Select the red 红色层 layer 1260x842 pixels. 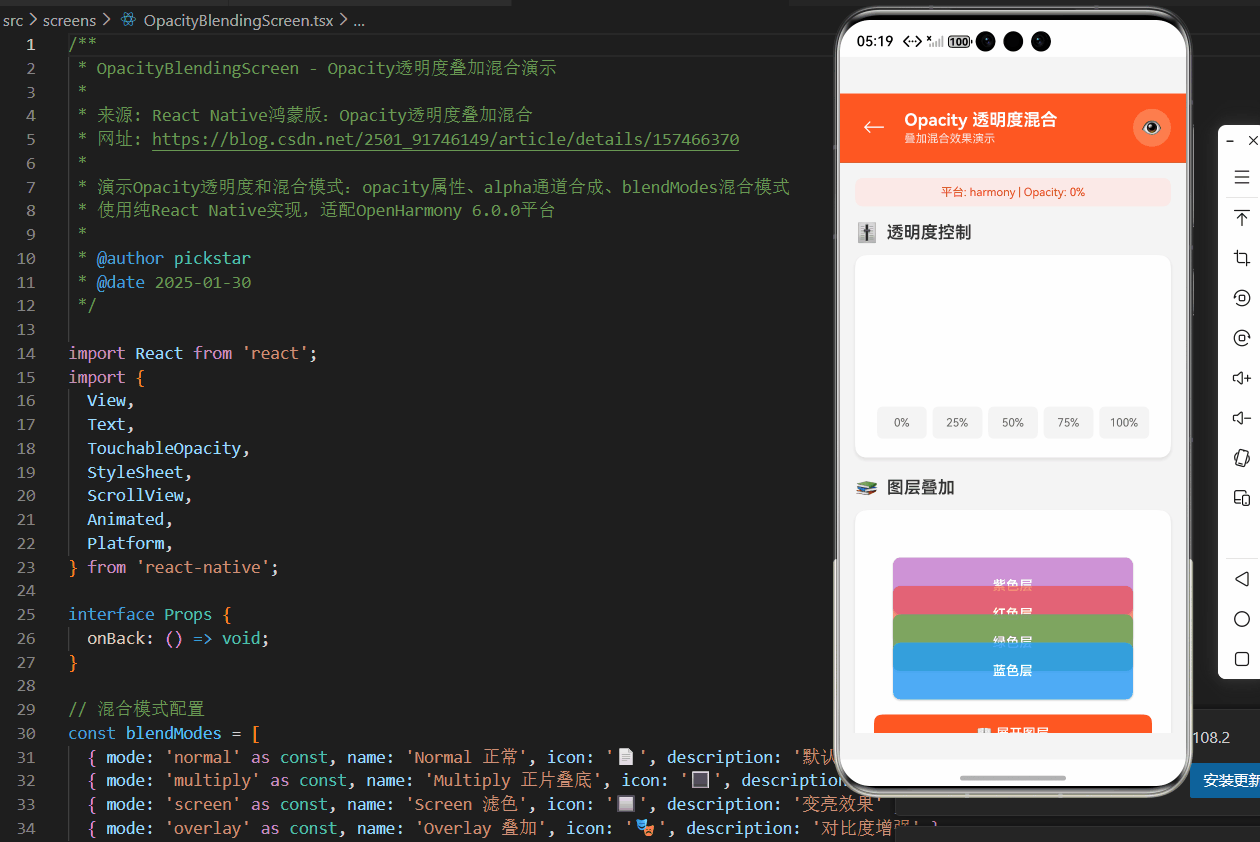tap(1013, 600)
